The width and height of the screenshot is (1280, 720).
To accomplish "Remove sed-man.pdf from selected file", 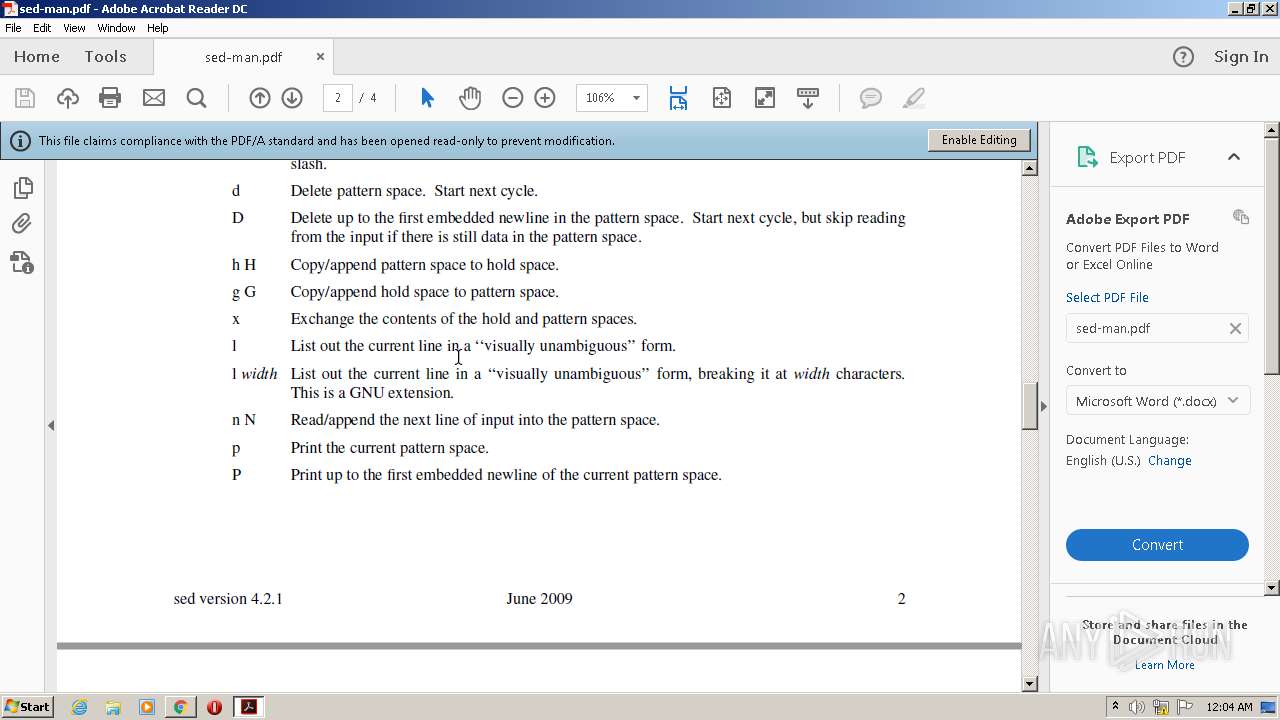I will point(1235,328).
